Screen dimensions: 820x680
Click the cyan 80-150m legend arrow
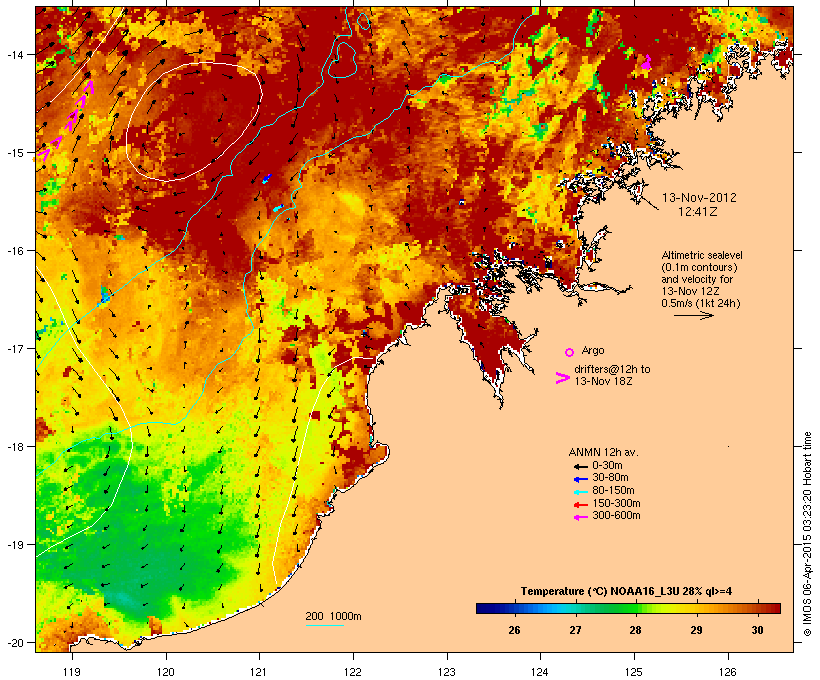[580, 492]
